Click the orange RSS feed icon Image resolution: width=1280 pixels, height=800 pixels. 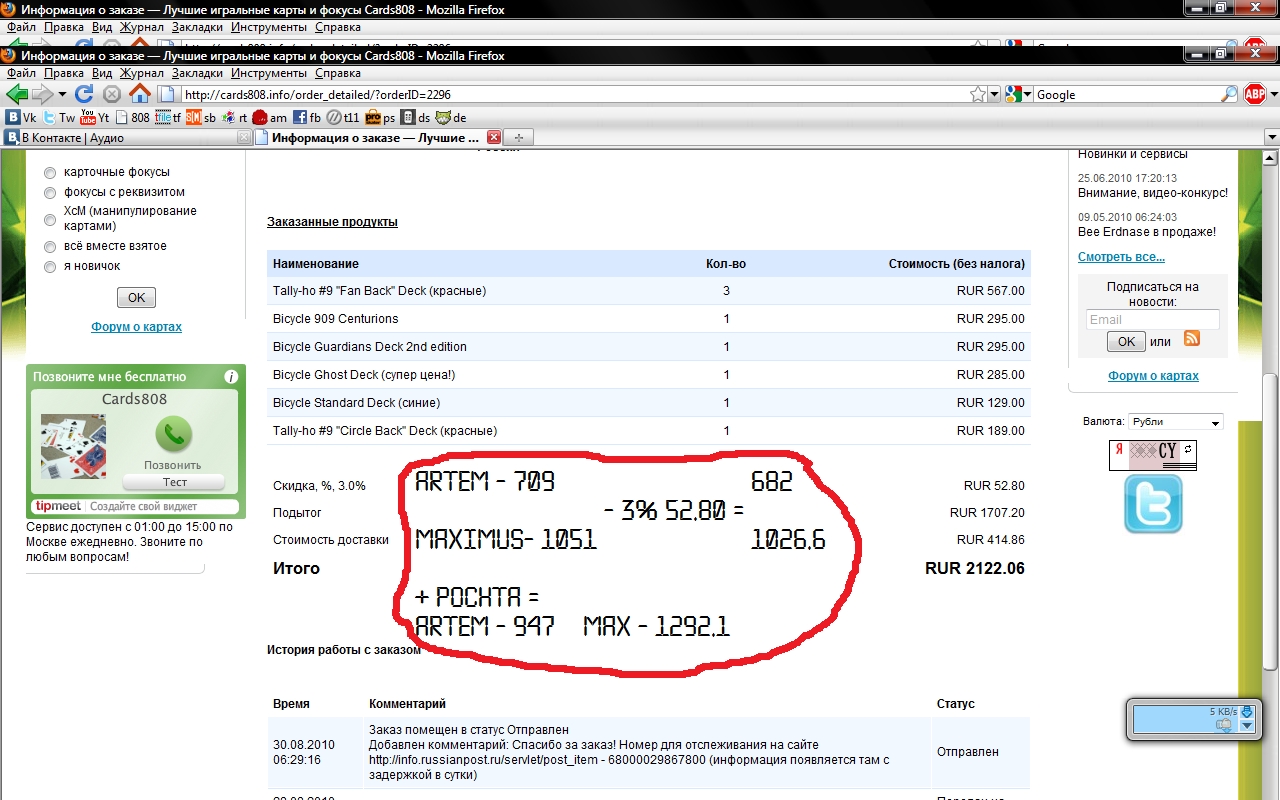pos(1191,338)
